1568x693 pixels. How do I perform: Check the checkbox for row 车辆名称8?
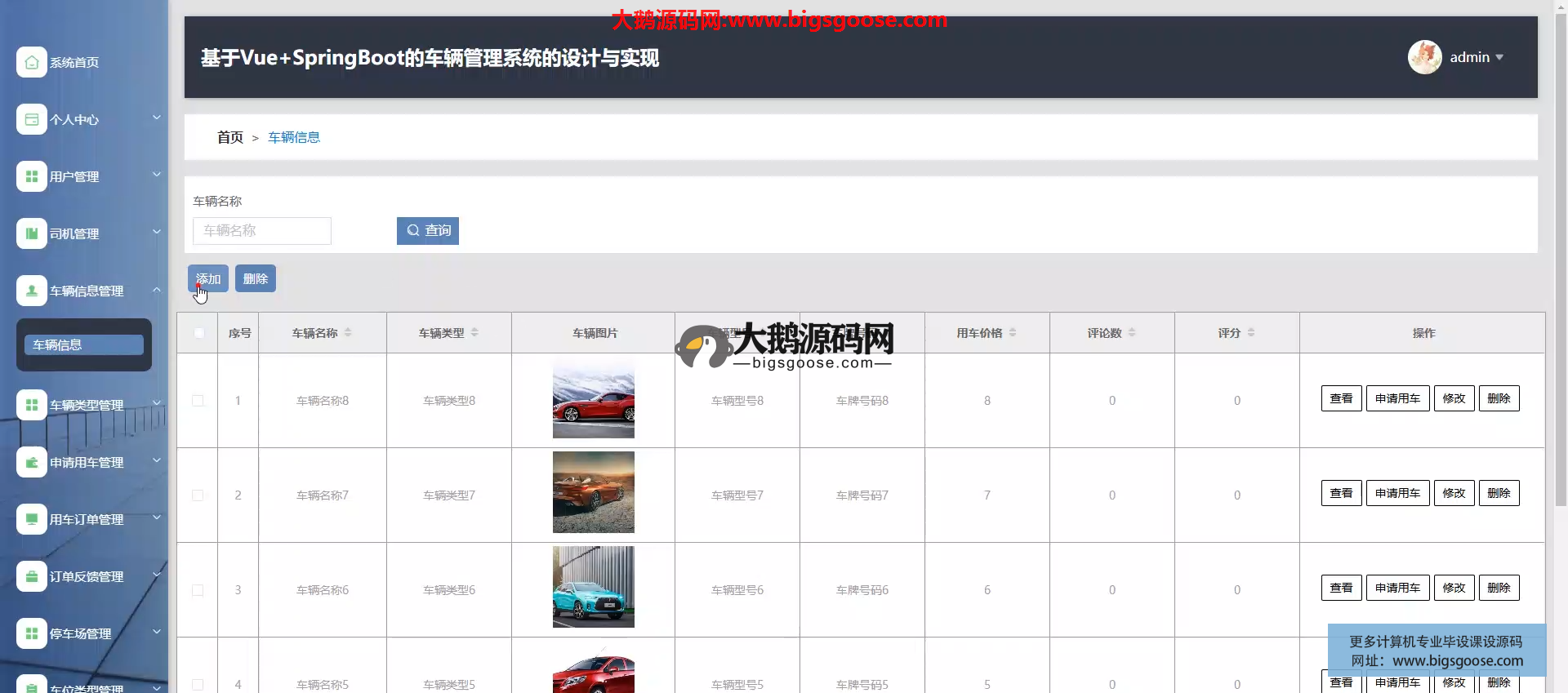[198, 401]
